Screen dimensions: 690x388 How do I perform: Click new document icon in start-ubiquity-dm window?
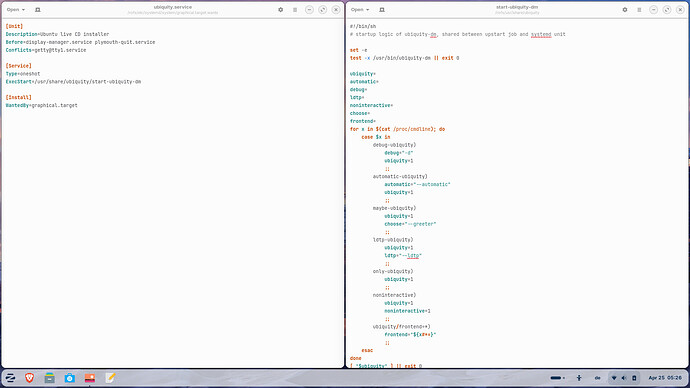point(382,10)
